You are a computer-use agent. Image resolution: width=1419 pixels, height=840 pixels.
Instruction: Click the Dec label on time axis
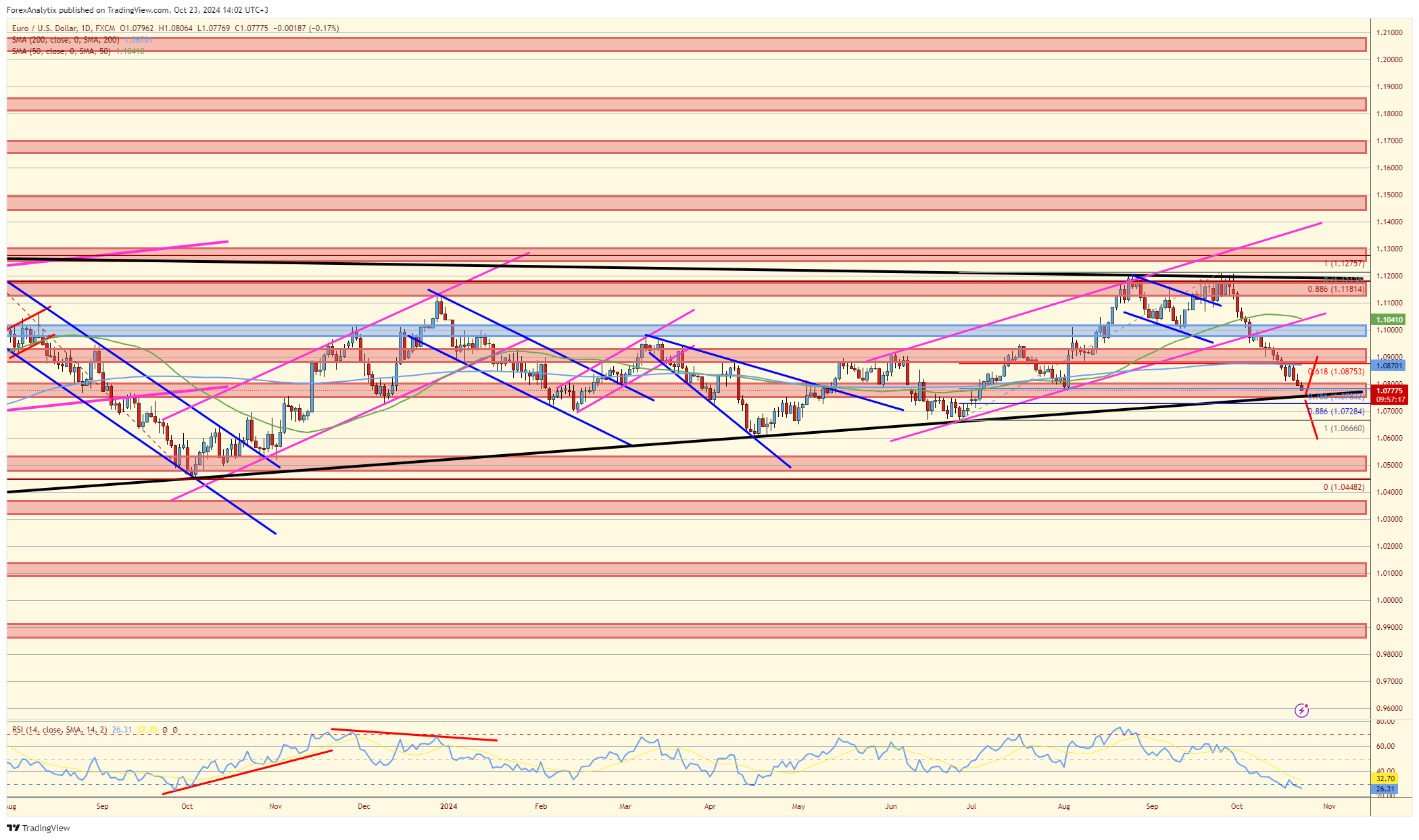point(364,806)
